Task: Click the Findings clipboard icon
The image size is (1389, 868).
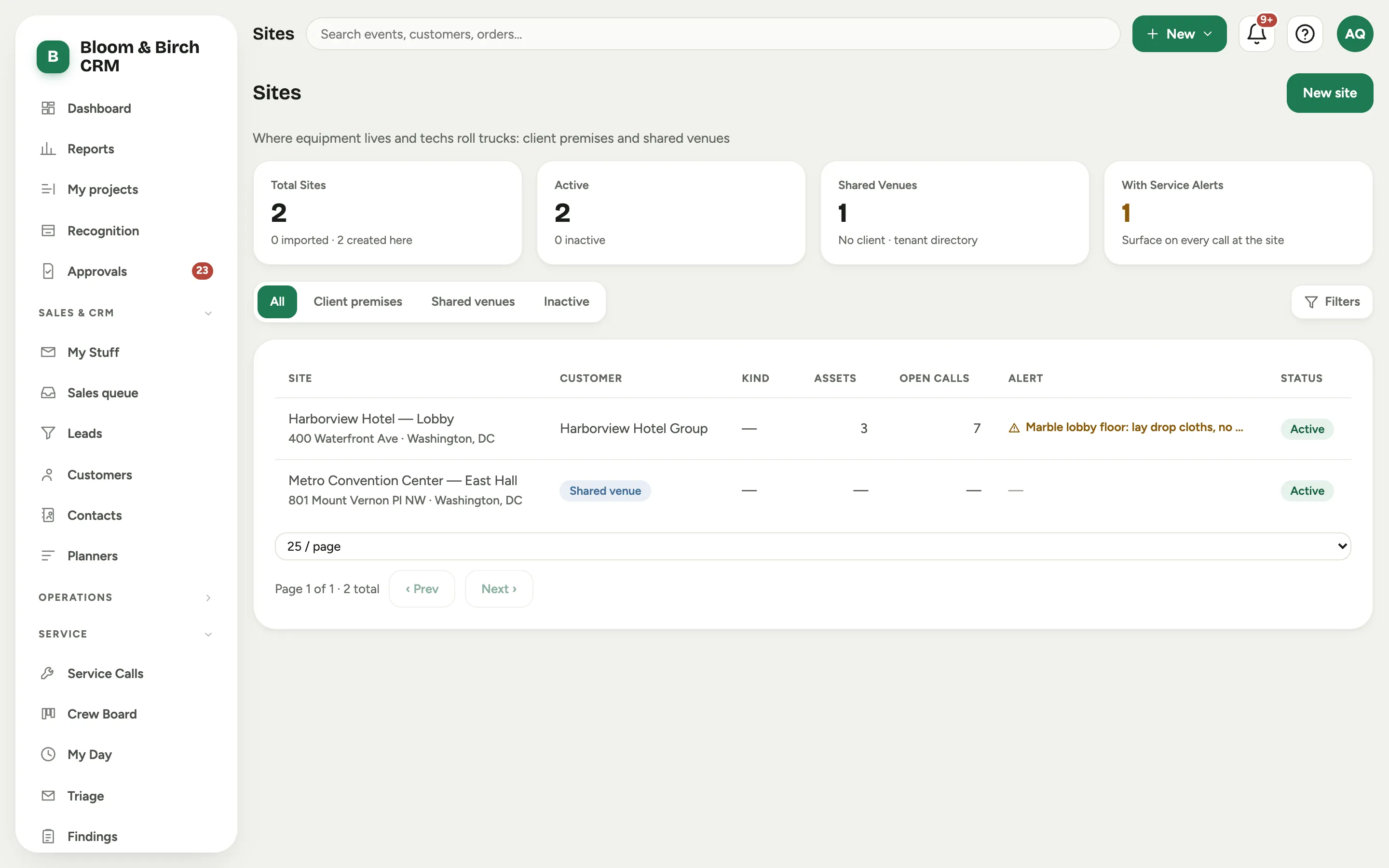Action: click(48, 837)
